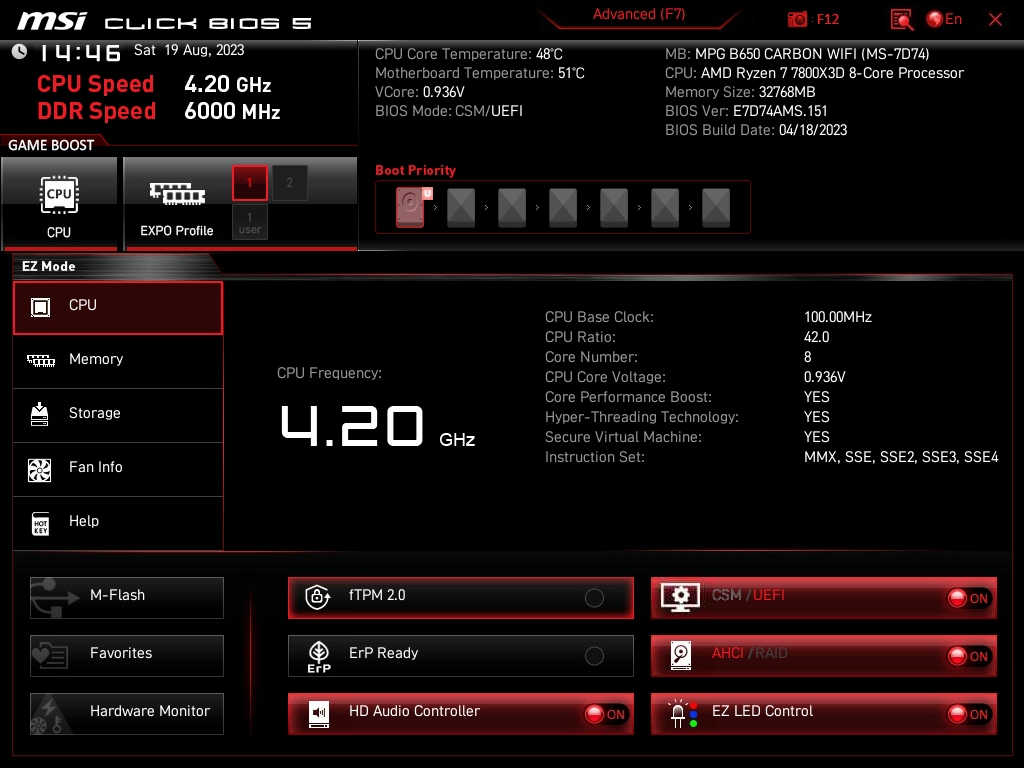
Task: Click the CSM/UEFI monitor gear icon
Action: tap(680, 597)
